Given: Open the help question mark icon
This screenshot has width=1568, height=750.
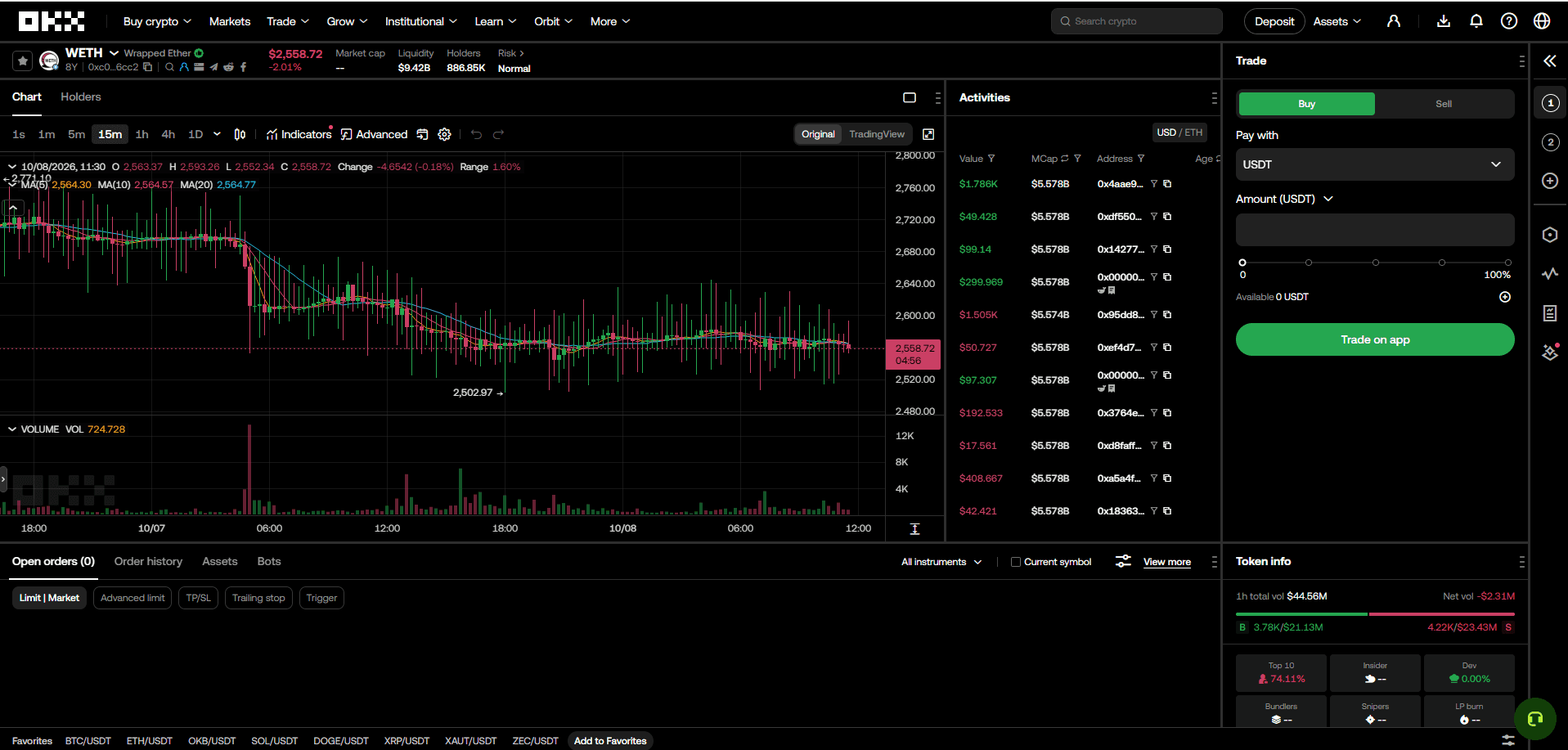Looking at the screenshot, I should click(x=1509, y=21).
